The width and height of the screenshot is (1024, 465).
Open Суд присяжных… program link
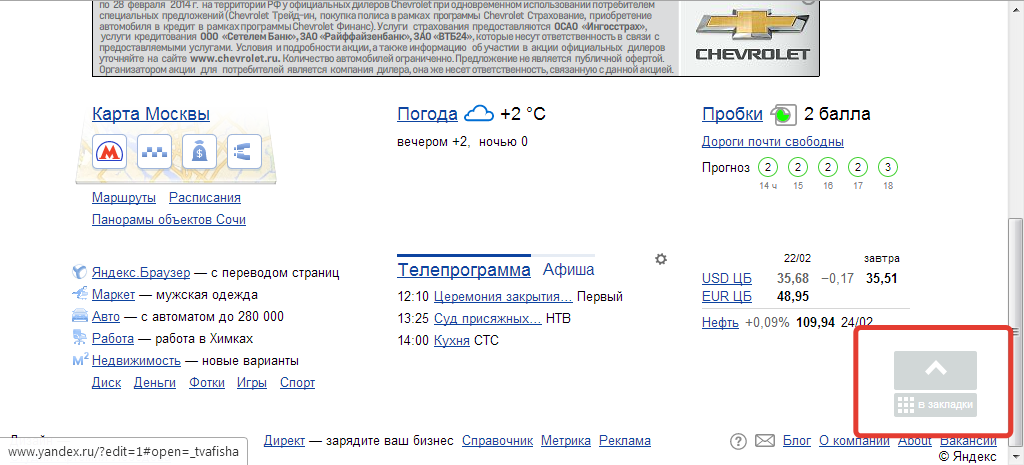coord(488,319)
